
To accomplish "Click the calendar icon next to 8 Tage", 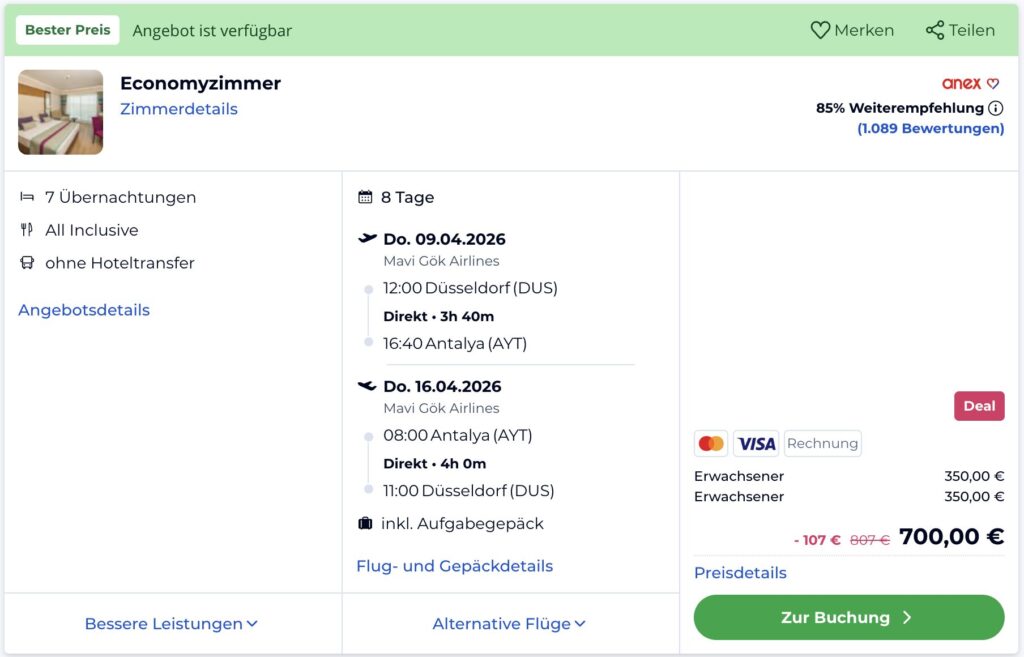I will (x=366, y=197).
